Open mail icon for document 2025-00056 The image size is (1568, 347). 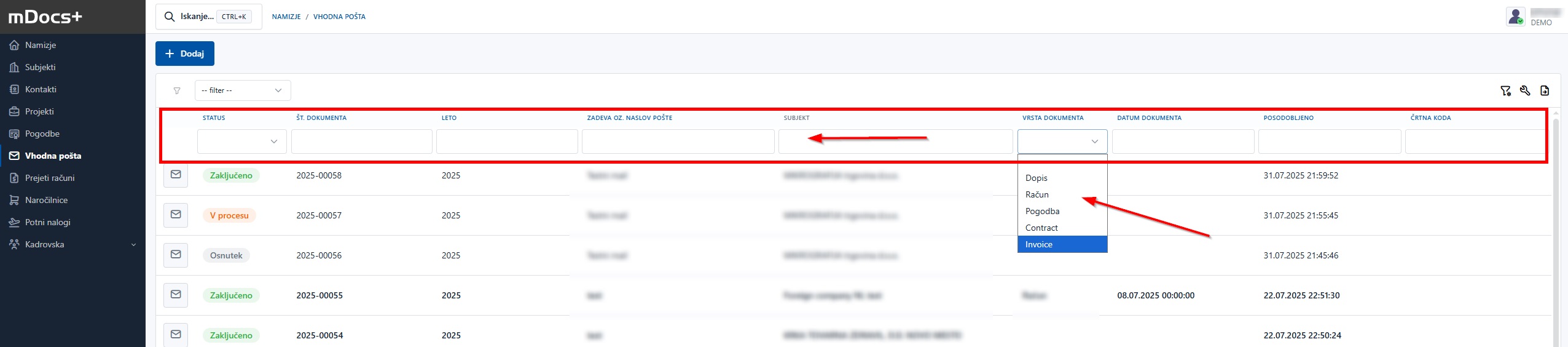point(176,255)
